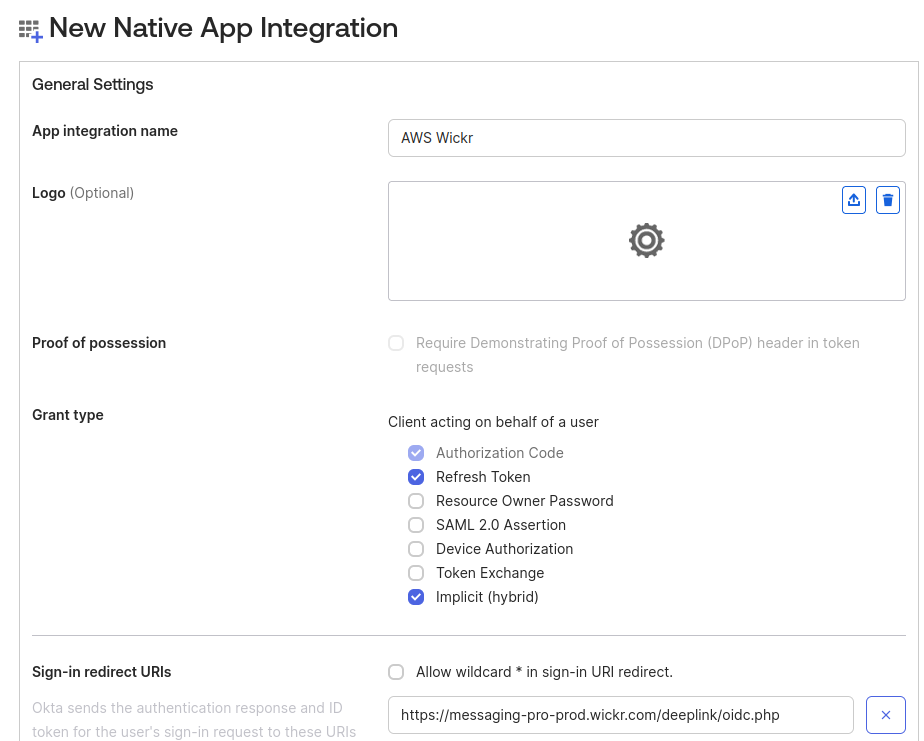This screenshot has height=741, width=924.
Task: Check the SAML 2.0 Assertion option
Action: [416, 525]
